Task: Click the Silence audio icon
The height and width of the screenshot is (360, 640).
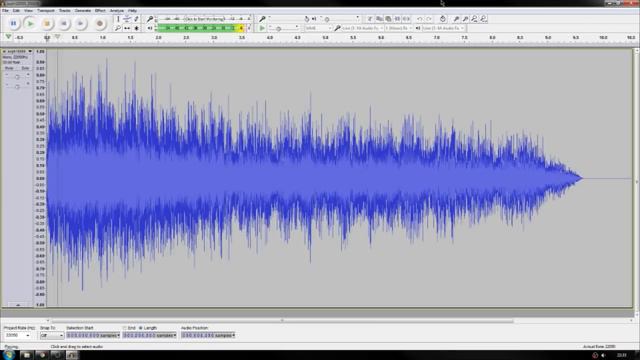Action: (406, 19)
